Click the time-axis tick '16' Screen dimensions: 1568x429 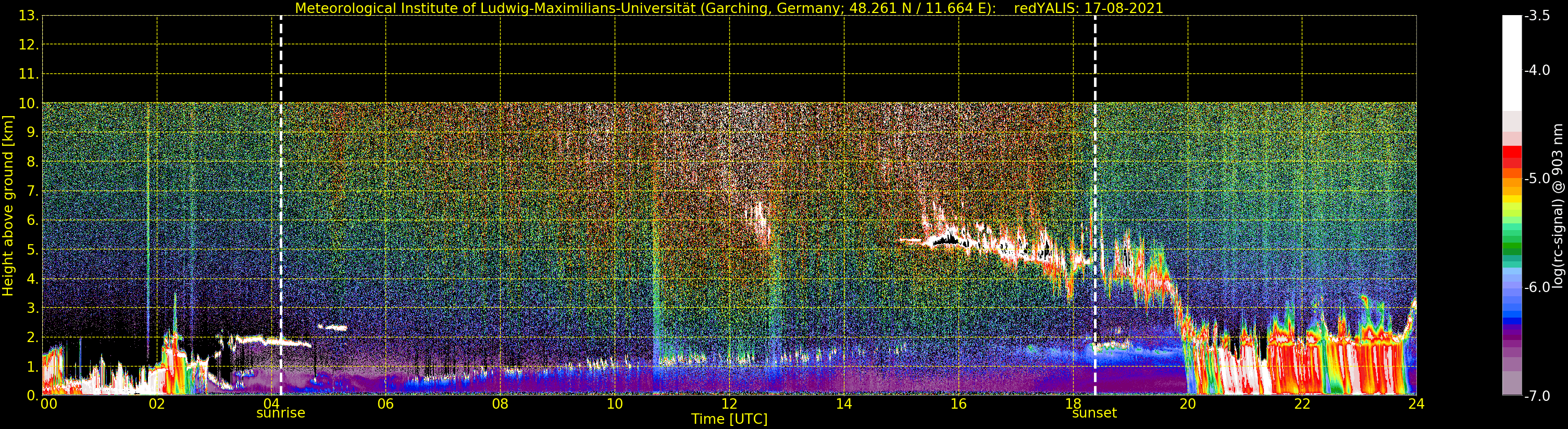958,404
